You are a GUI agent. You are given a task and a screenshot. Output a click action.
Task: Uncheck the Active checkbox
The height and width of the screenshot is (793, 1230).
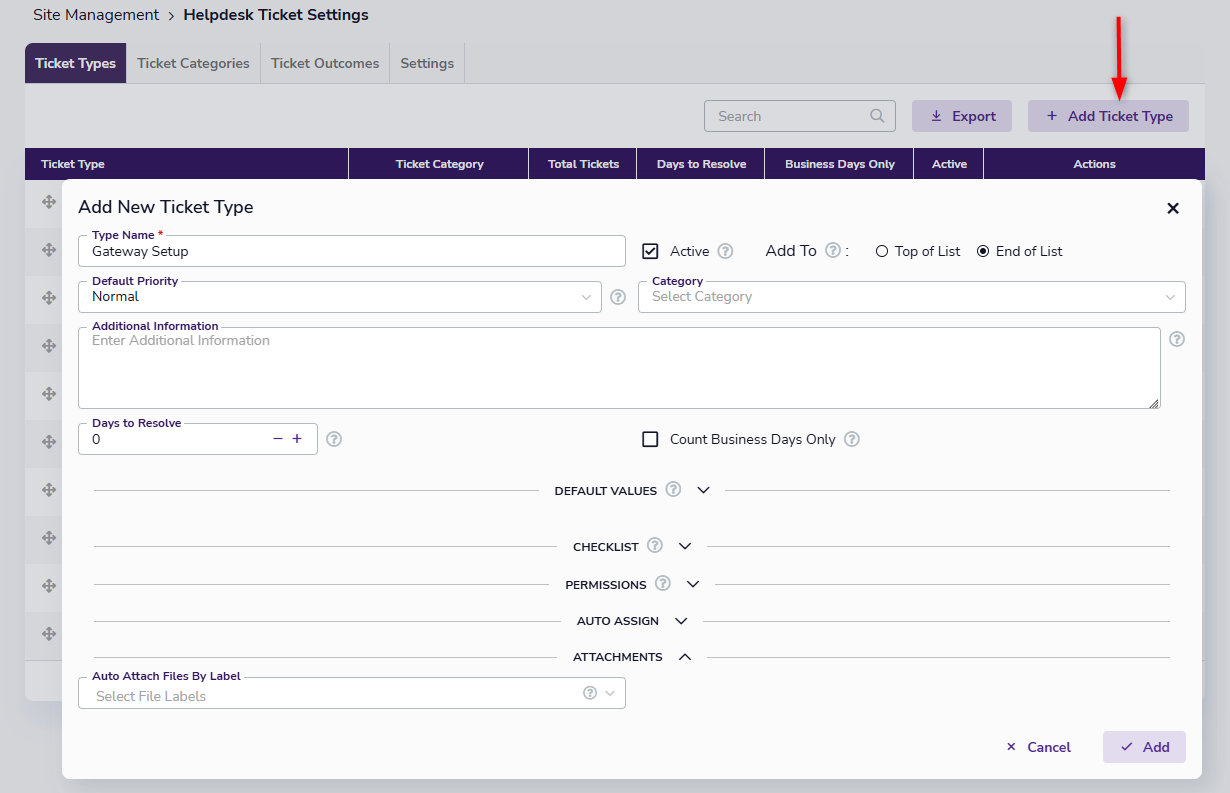click(650, 251)
